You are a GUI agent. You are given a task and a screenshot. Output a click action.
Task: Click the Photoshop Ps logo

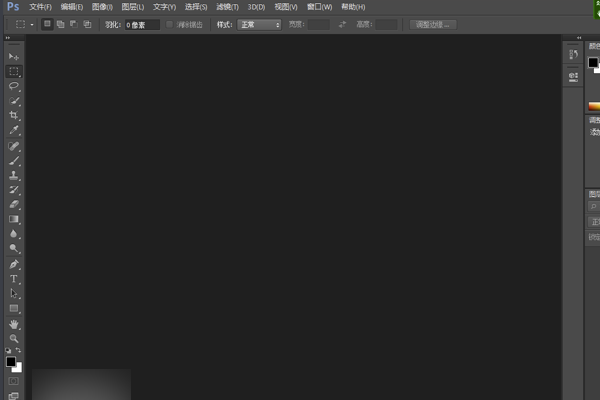[x=13, y=7]
